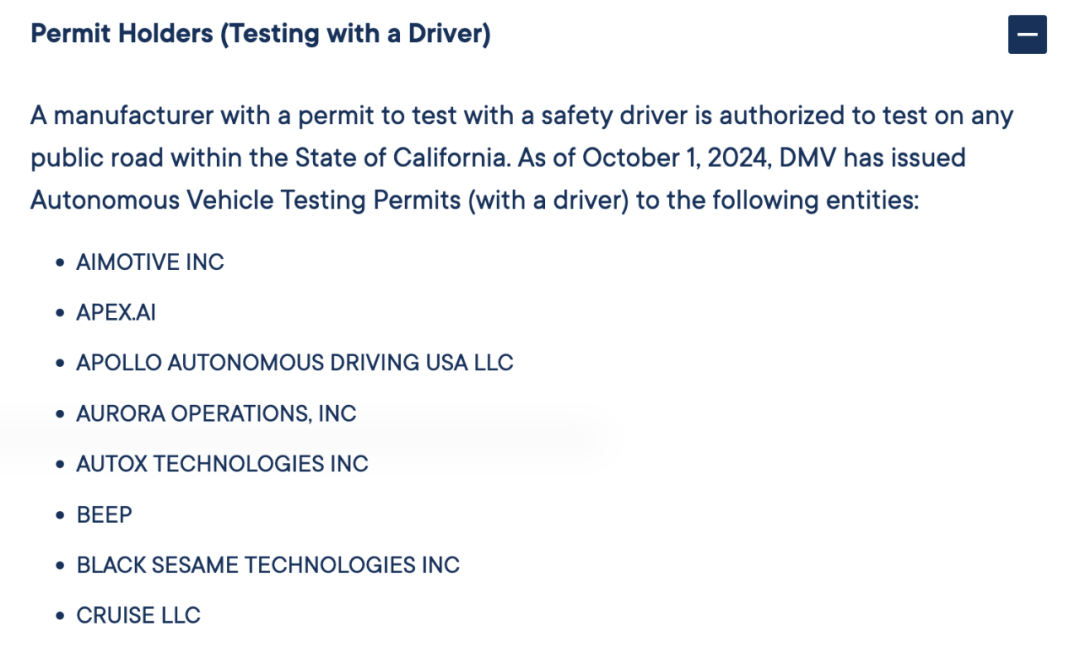This screenshot has height=647, width=1080.
Task: Click the APEX.AI entry in the list
Action: (116, 312)
